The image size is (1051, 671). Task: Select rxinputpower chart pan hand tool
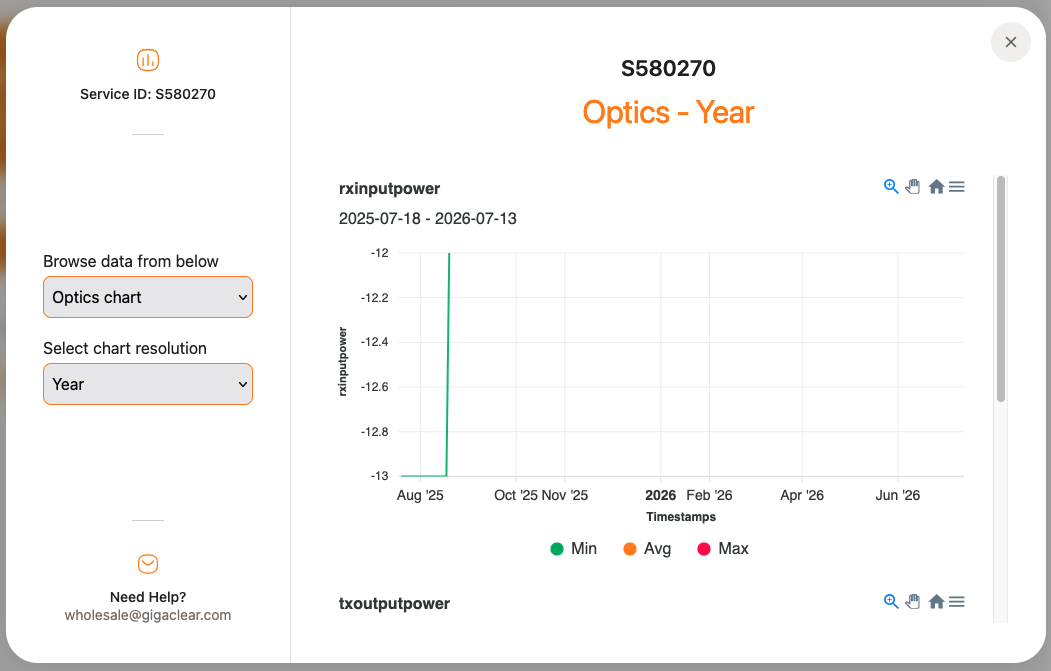point(913,186)
